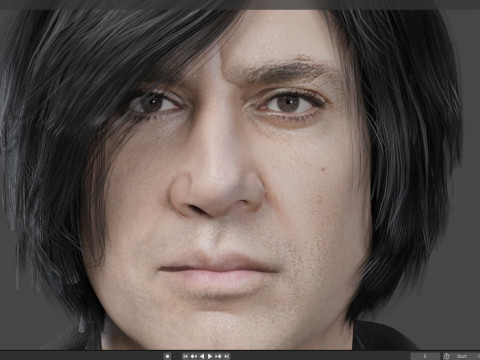Image resolution: width=480 pixels, height=360 pixels.
Task: Select the Start frame field
Action: click(x=465, y=356)
